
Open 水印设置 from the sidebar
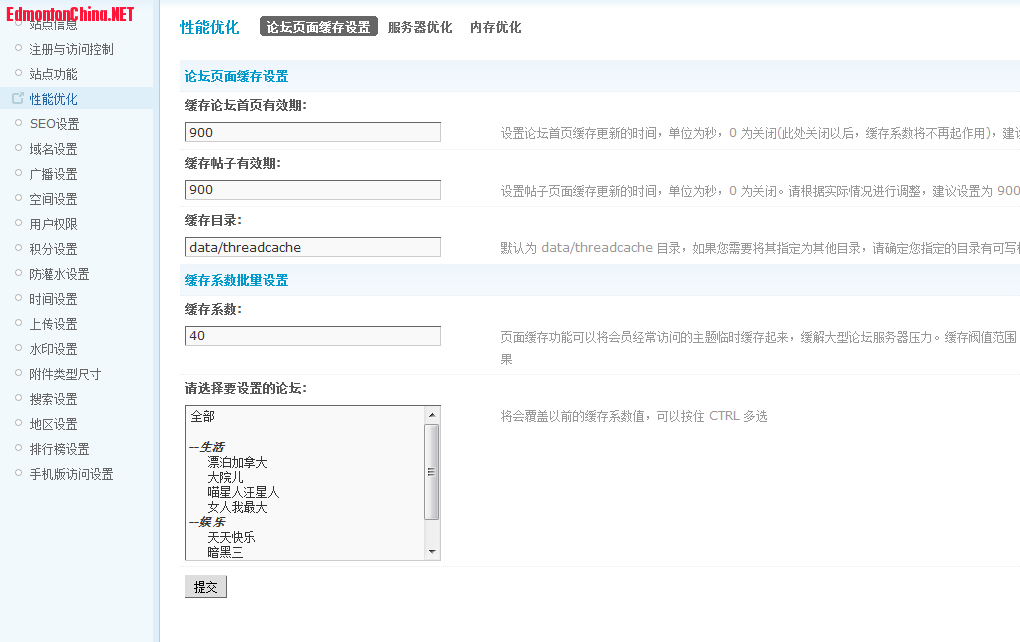coord(53,349)
